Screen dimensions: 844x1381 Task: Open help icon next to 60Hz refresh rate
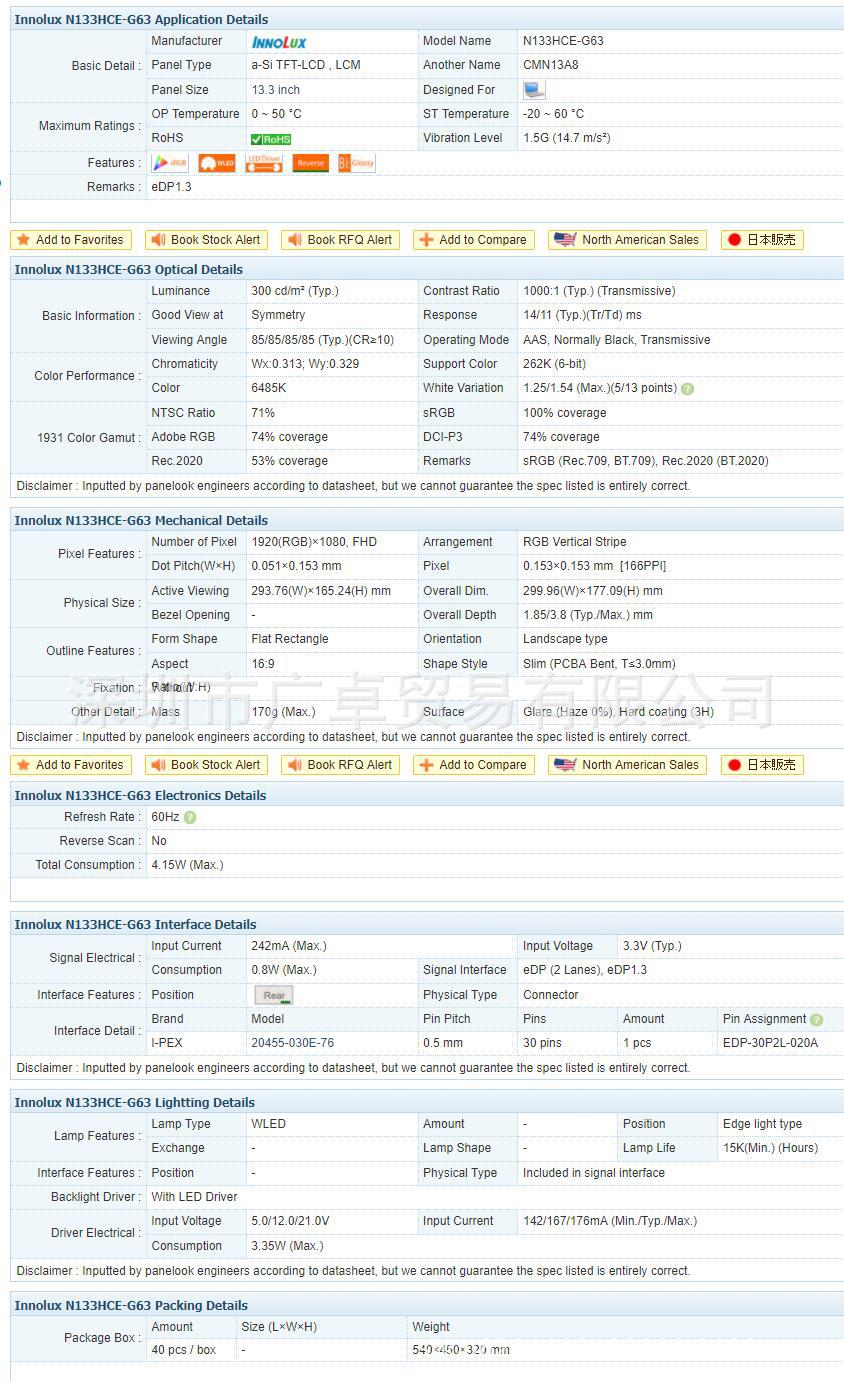tap(190, 818)
